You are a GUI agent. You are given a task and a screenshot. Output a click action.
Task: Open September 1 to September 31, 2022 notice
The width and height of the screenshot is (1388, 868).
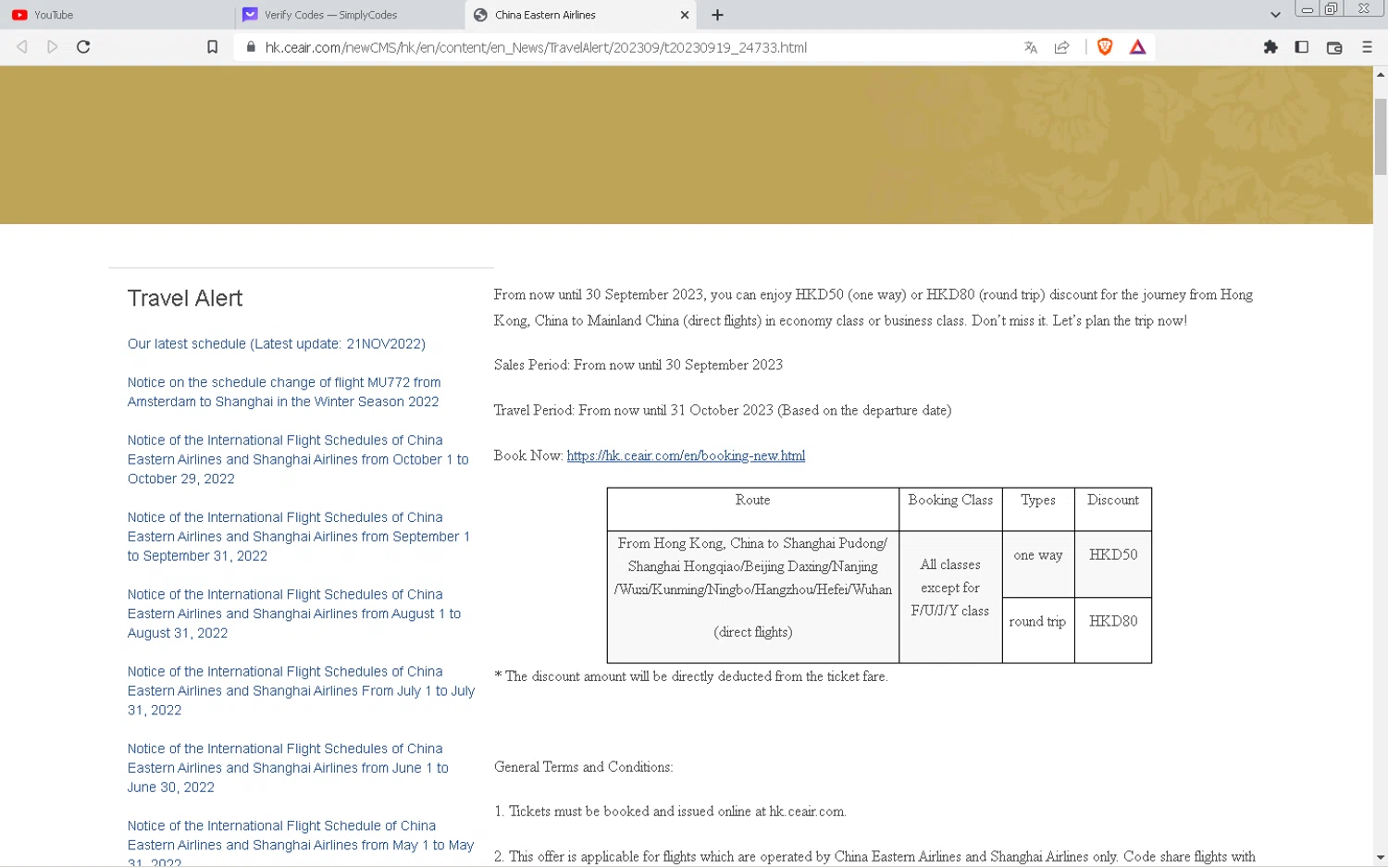(x=299, y=537)
